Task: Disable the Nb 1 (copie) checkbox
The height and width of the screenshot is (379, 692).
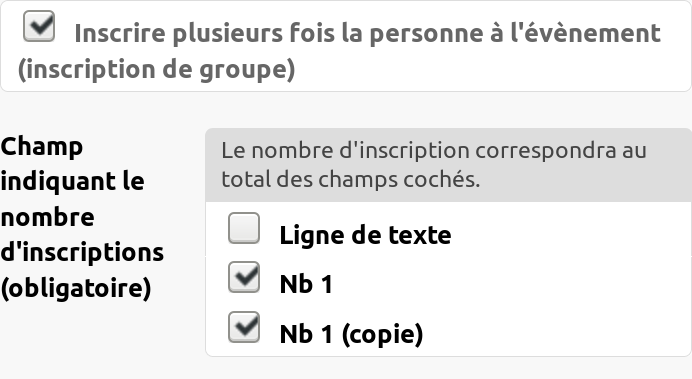Action: pos(244,327)
